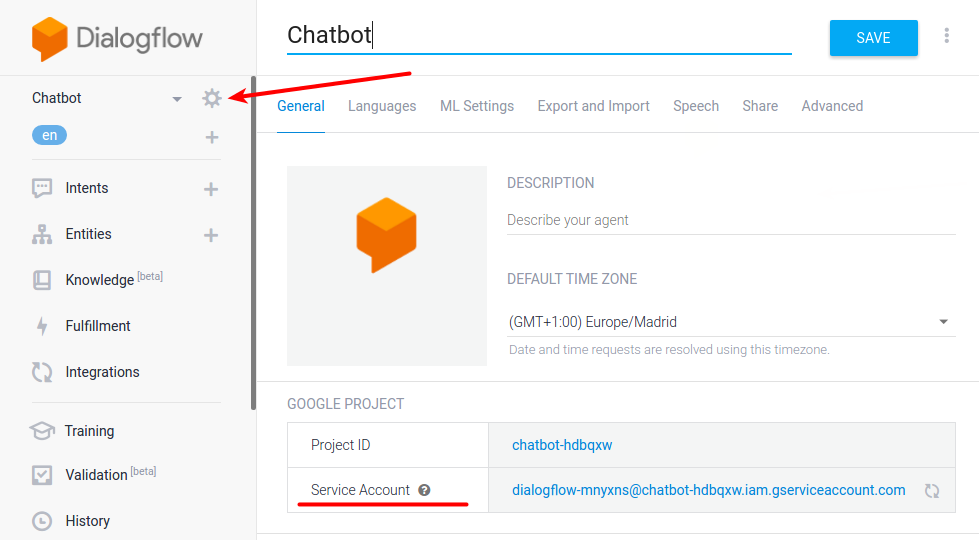Click the Knowledge book icon

42,280
